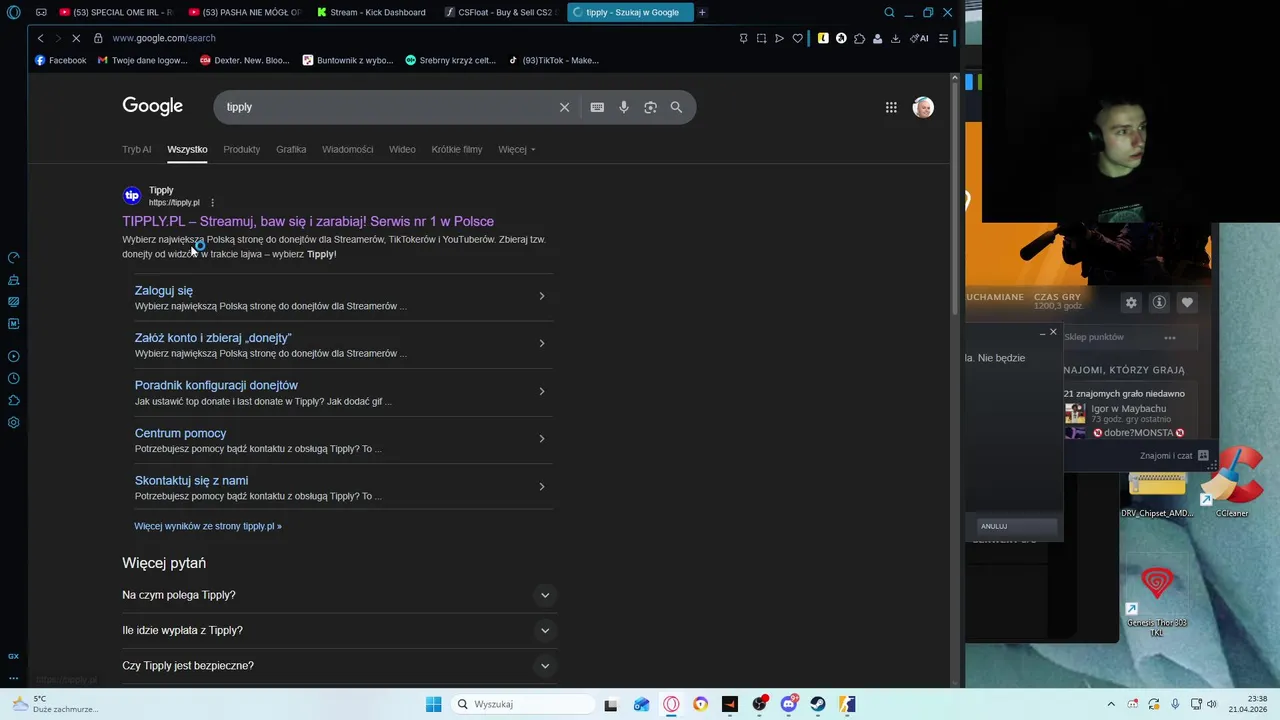Image resolution: width=1280 pixels, height=720 pixels.
Task: Open the Google apps grid
Action: tap(891, 107)
